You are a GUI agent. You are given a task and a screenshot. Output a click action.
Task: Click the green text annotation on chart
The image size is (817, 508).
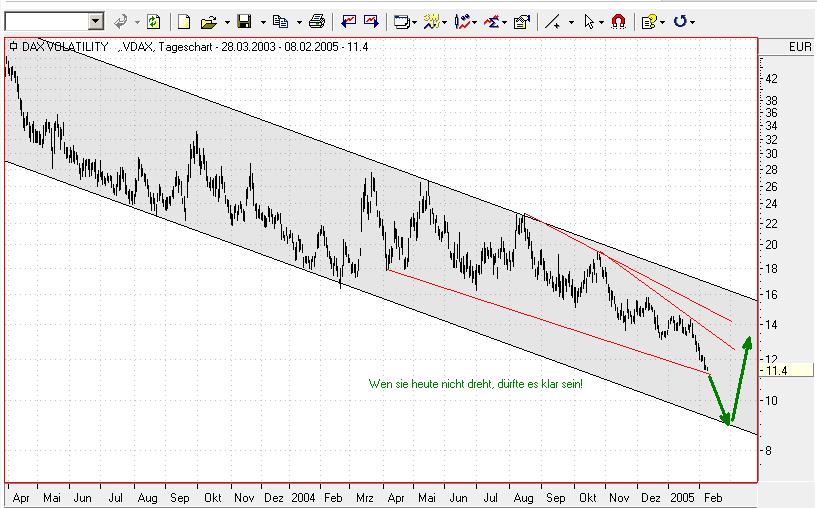476,384
